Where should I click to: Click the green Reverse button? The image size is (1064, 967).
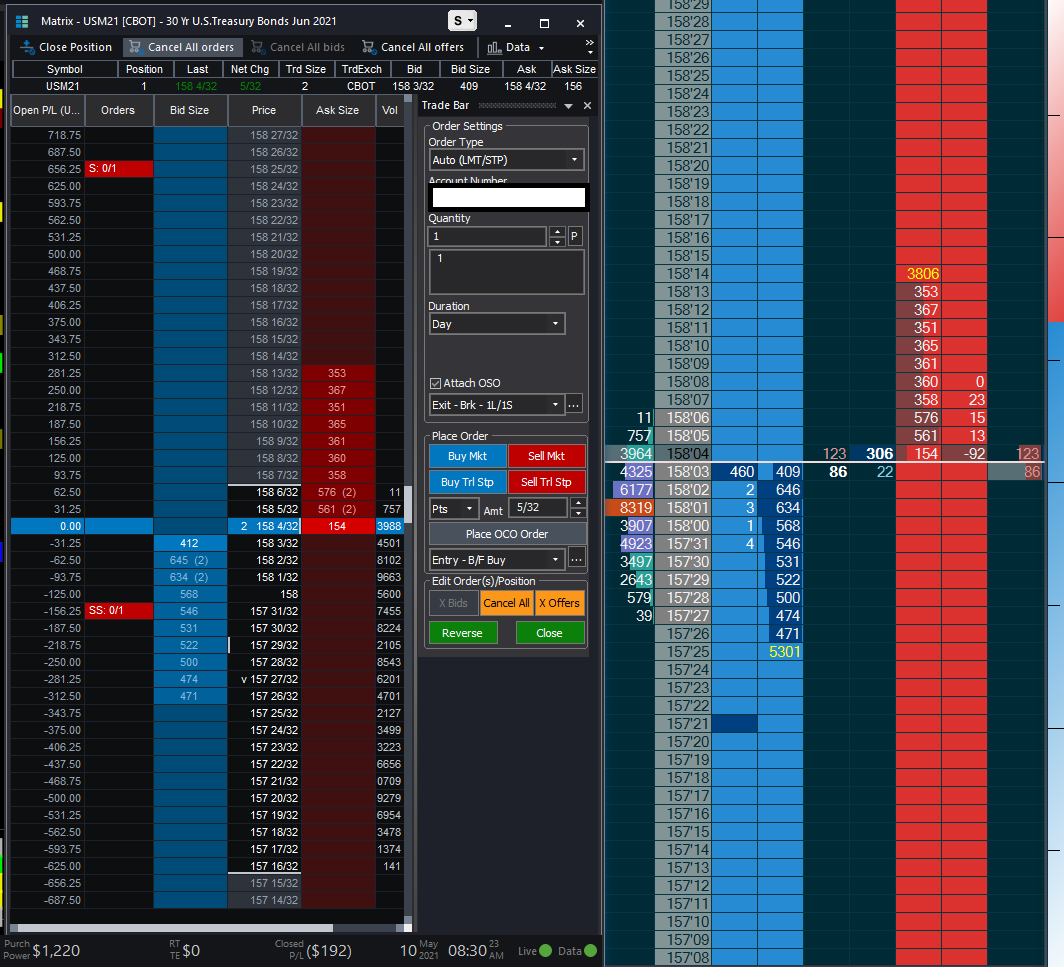463,632
